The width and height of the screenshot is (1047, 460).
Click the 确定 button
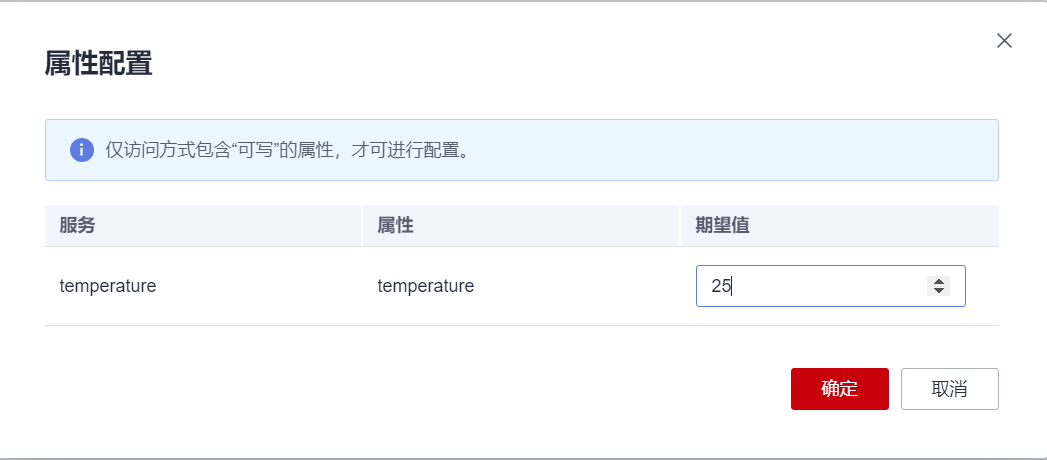click(x=839, y=389)
